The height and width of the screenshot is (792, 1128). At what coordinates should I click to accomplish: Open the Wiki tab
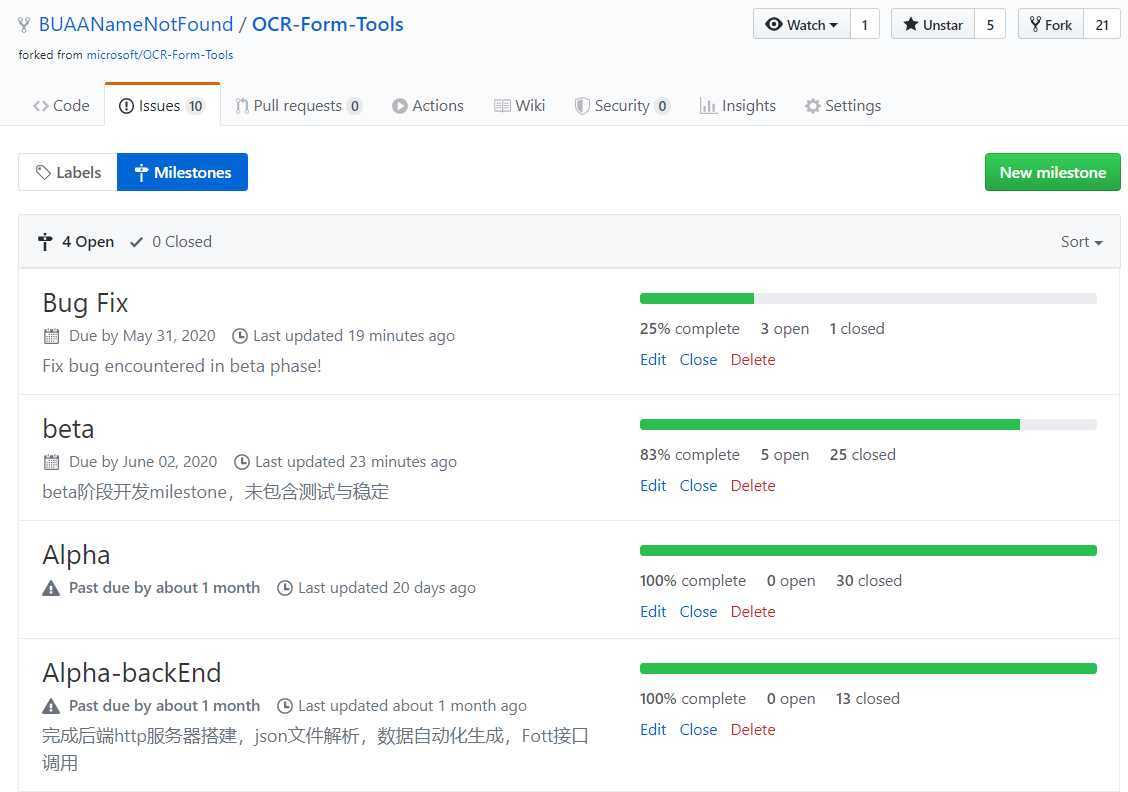coord(519,106)
